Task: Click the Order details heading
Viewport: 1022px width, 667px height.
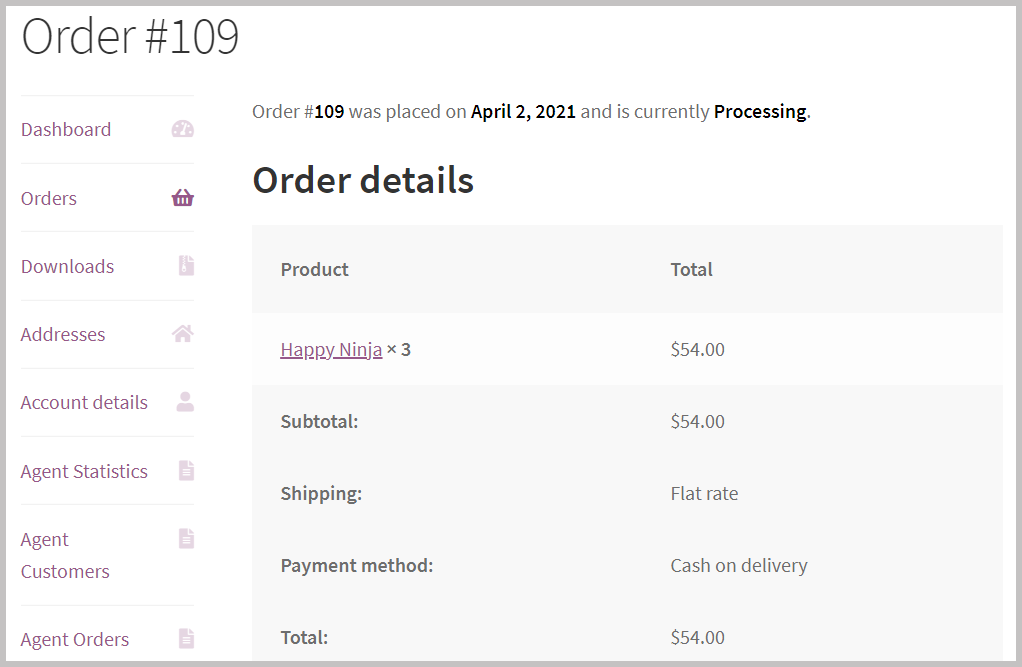Action: click(x=363, y=180)
